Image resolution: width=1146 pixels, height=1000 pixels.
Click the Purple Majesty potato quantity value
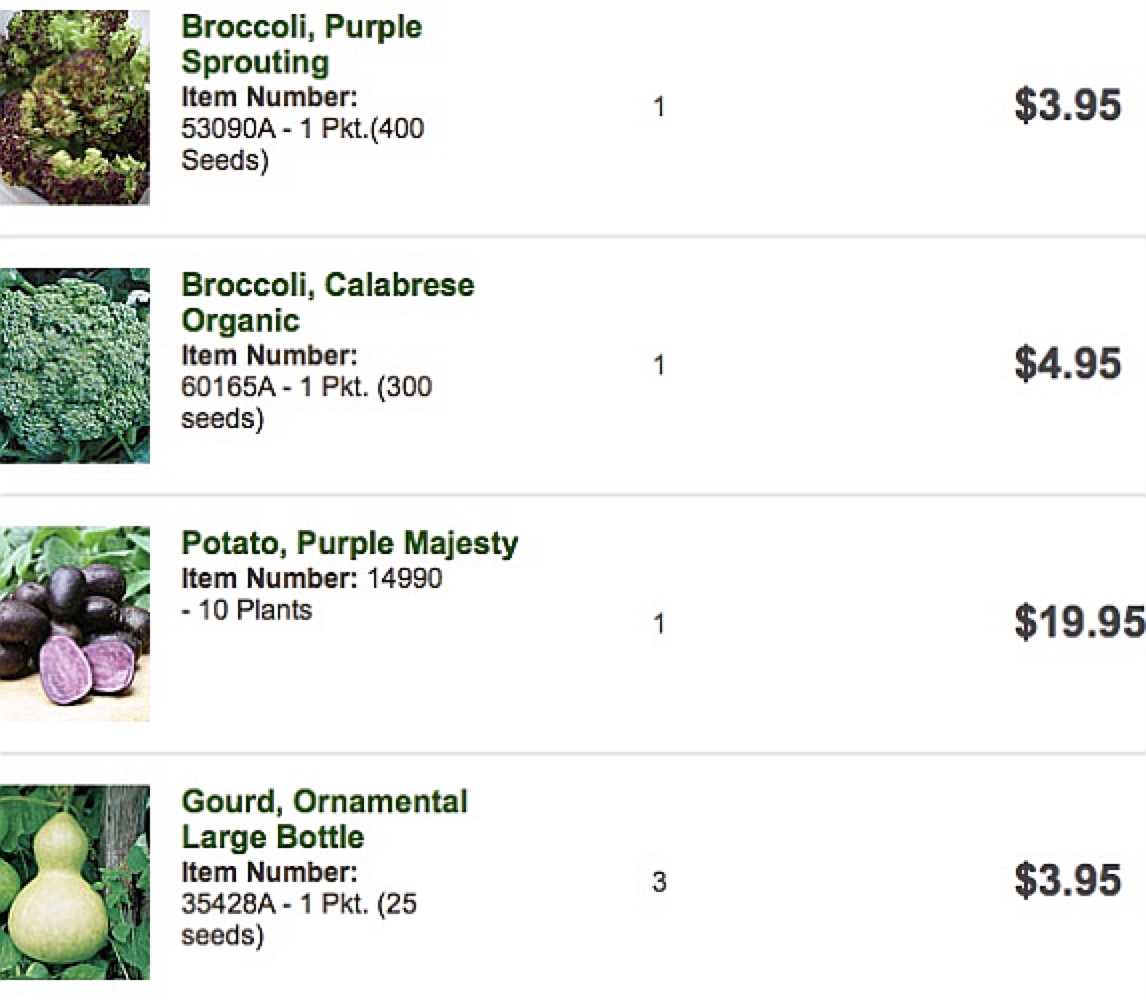tap(659, 625)
